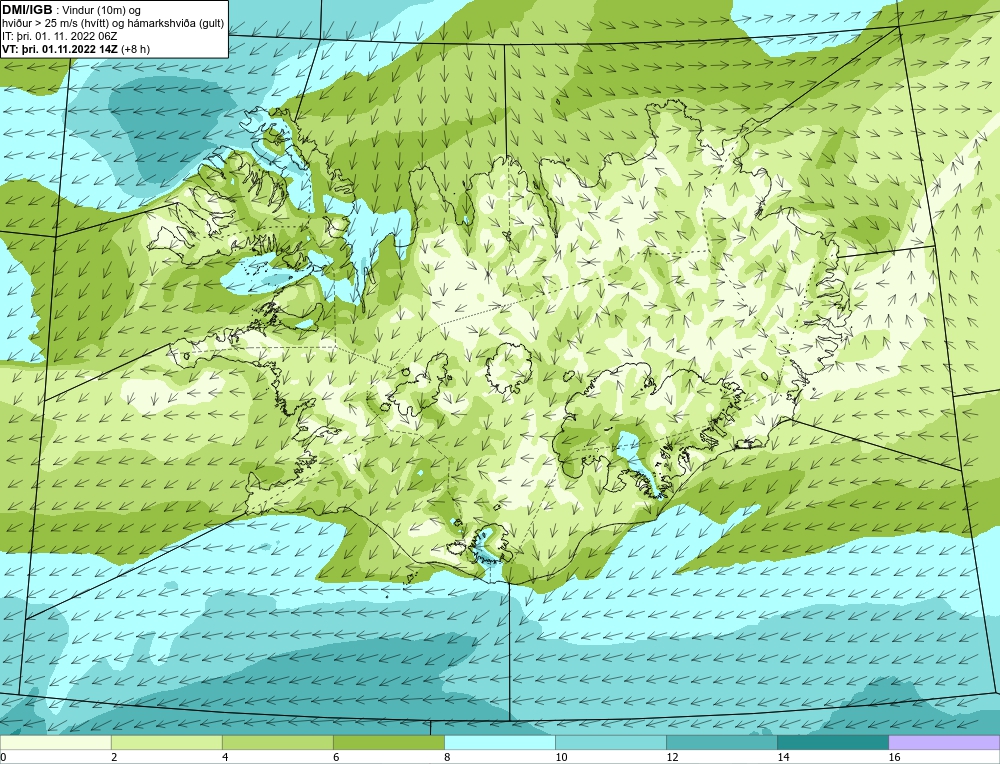Viewport: 1000px width, 764px height.
Task: Click the 'Vindur (10m) og' label
Action: (x=102, y=10)
